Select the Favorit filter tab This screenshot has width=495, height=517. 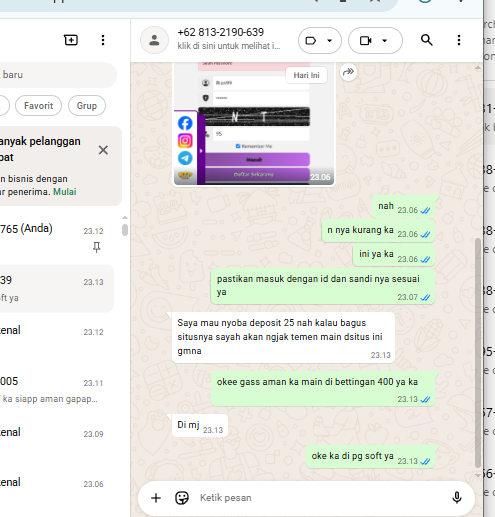click(x=38, y=106)
